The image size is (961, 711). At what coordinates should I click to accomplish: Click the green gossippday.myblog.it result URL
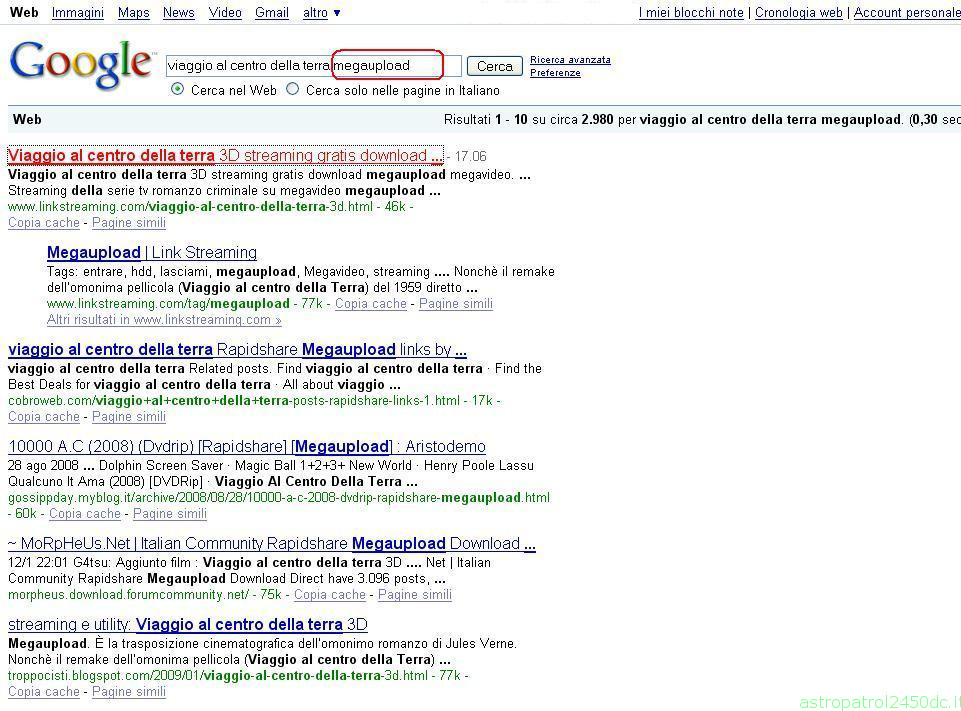click(279, 498)
